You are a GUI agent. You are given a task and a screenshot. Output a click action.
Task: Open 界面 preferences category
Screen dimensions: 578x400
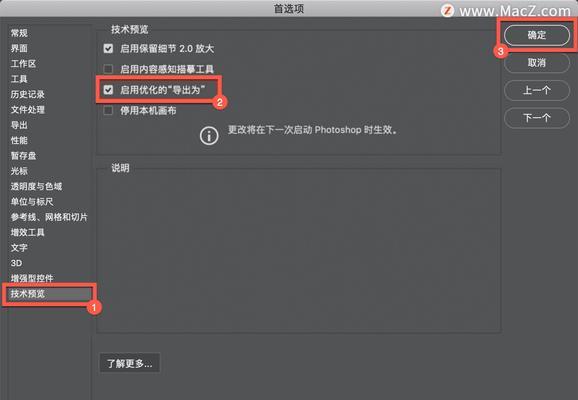(x=19, y=48)
